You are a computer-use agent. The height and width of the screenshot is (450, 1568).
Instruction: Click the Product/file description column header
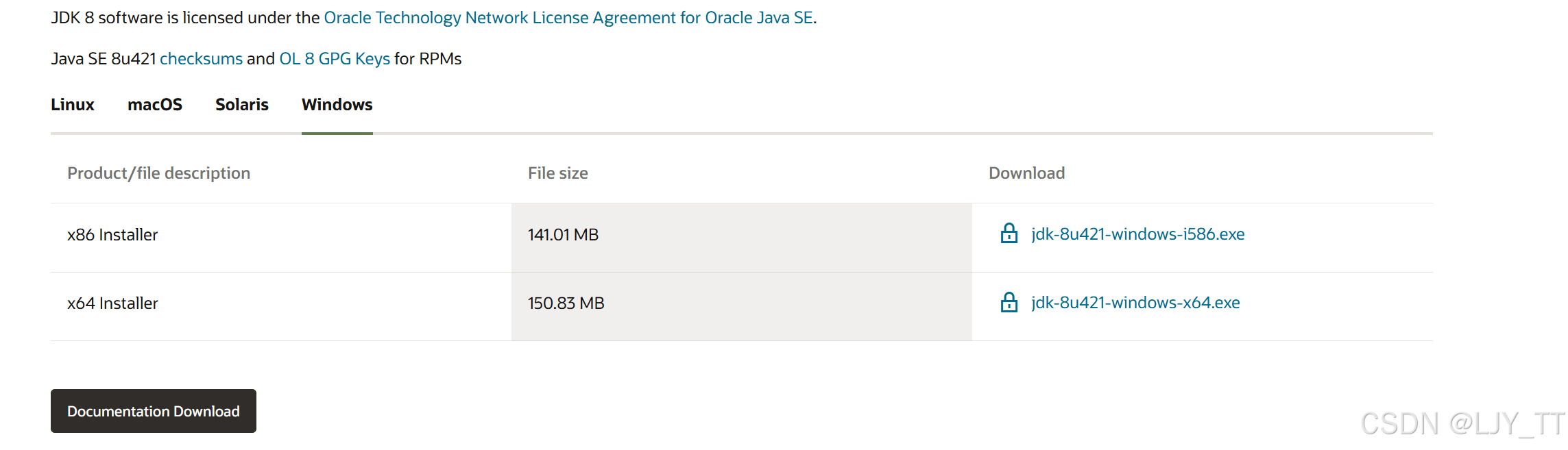[158, 173]
